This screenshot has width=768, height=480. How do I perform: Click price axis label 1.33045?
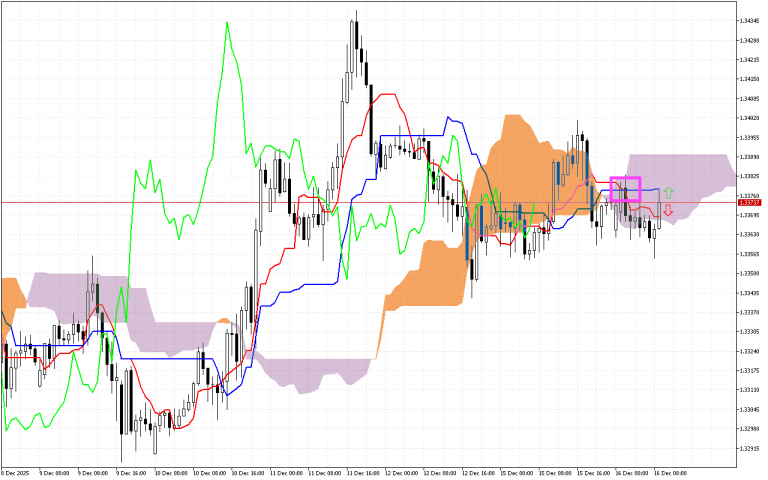(750, 409)
